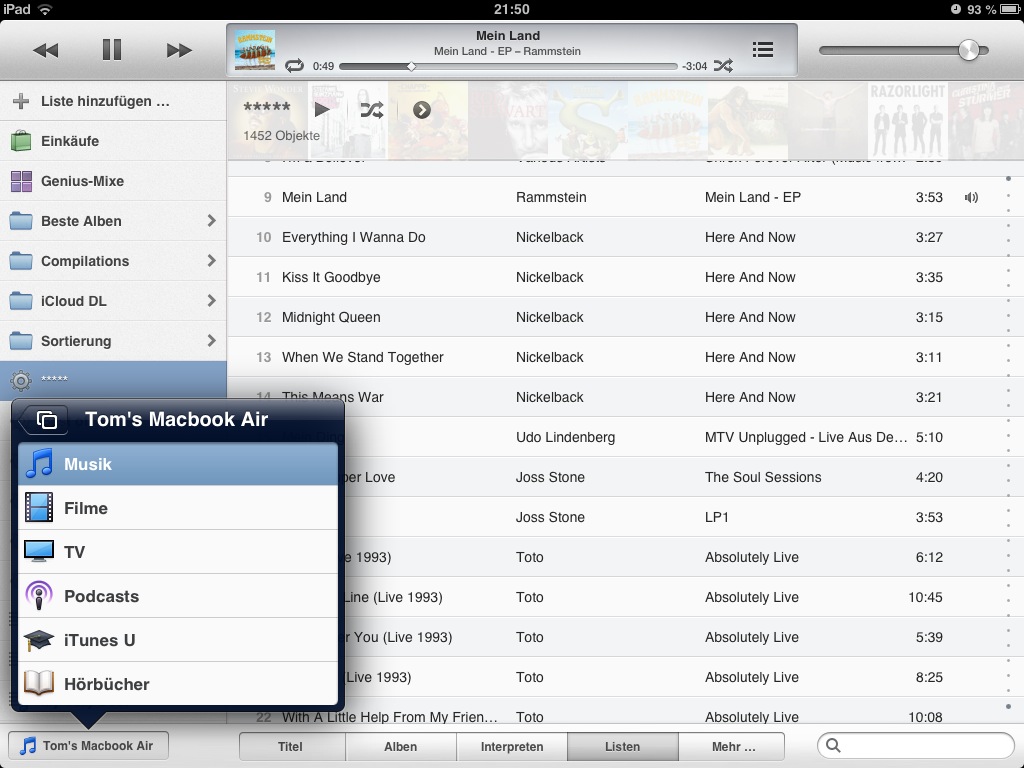
Task: Expand Beste Alben chevron
Action: pyautogui.click(x=211, y=221)
